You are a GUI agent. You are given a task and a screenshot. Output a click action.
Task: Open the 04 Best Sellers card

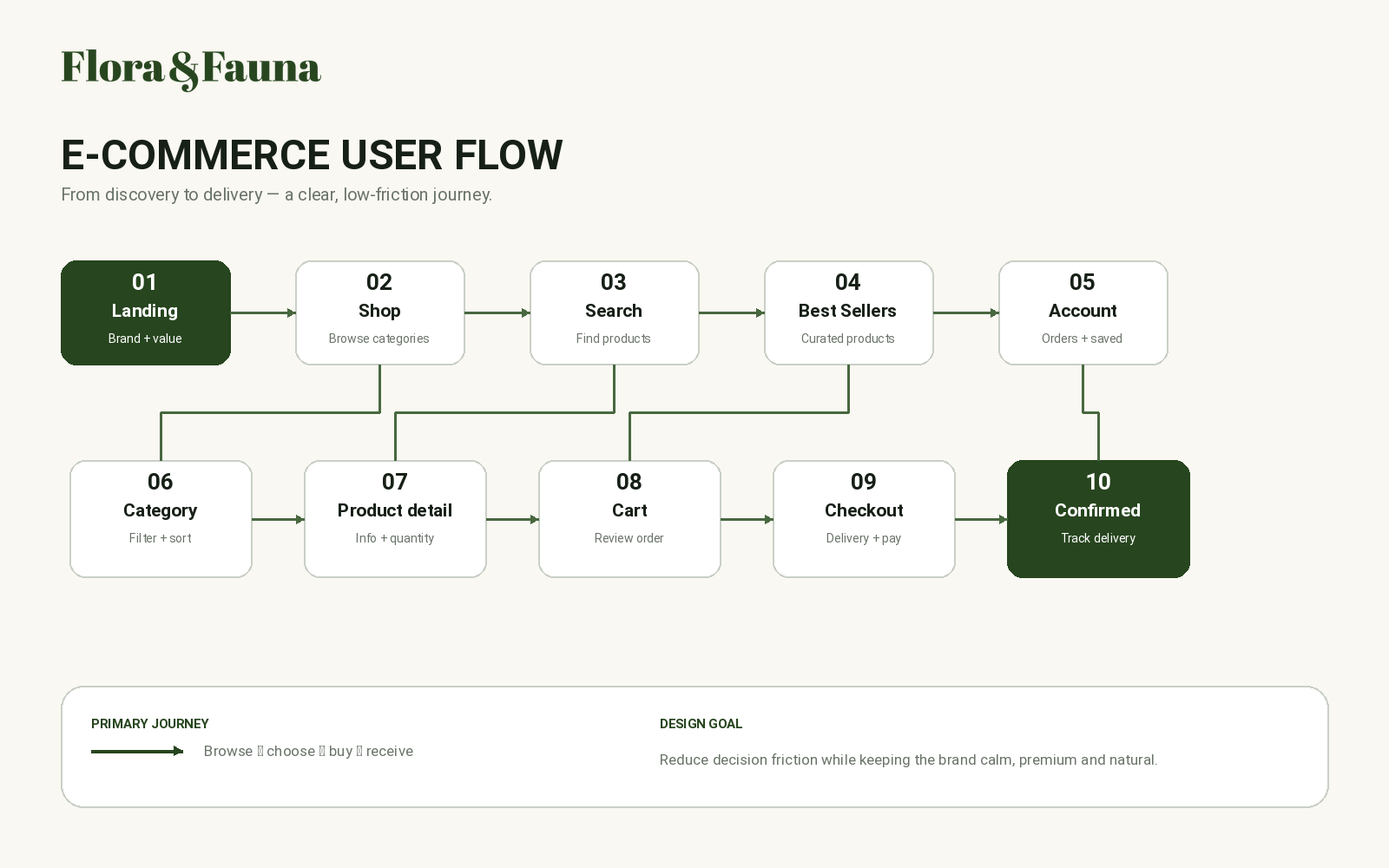849,312
